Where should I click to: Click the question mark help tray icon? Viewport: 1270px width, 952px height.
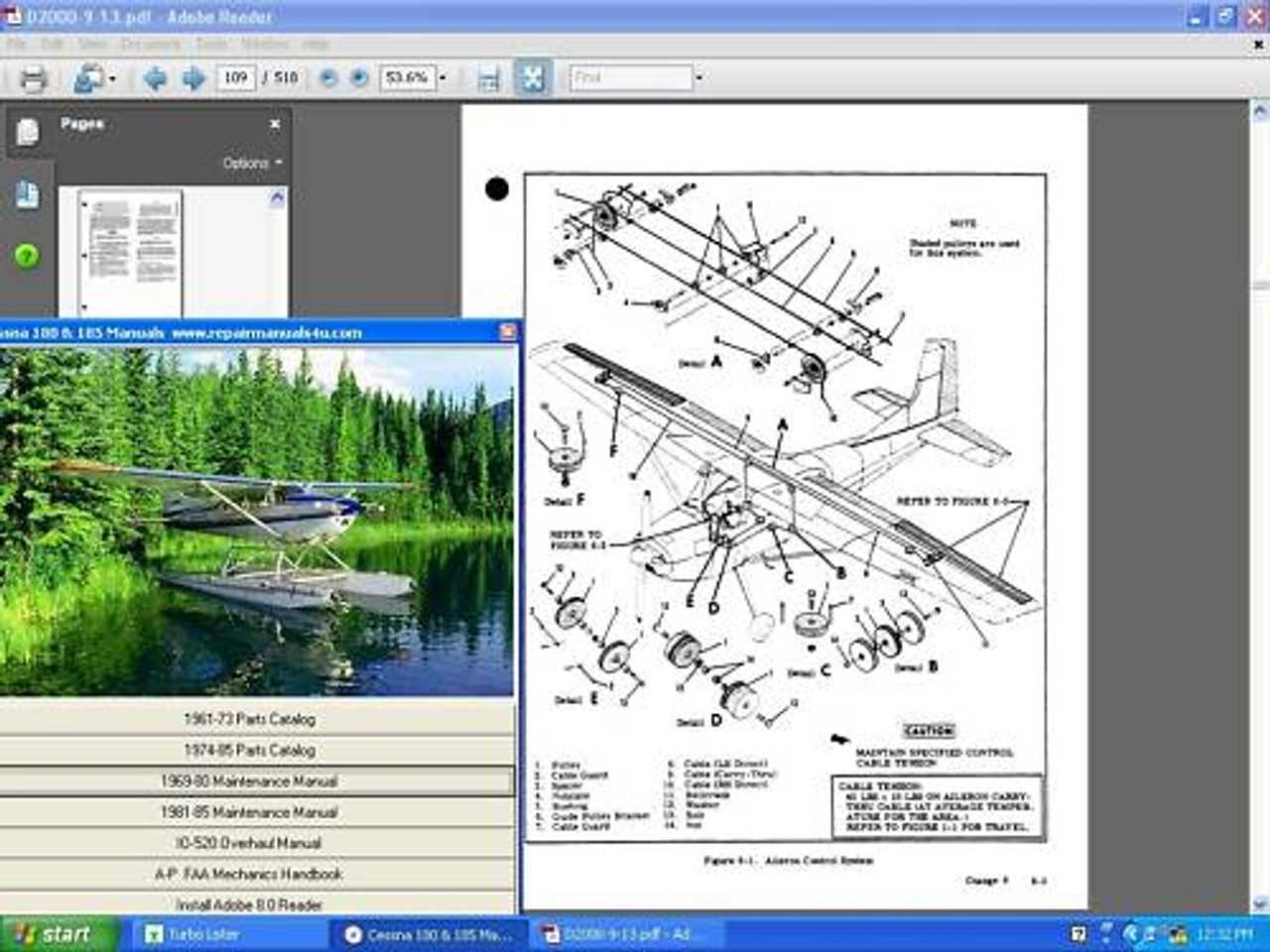click(x=1079, y=934)
